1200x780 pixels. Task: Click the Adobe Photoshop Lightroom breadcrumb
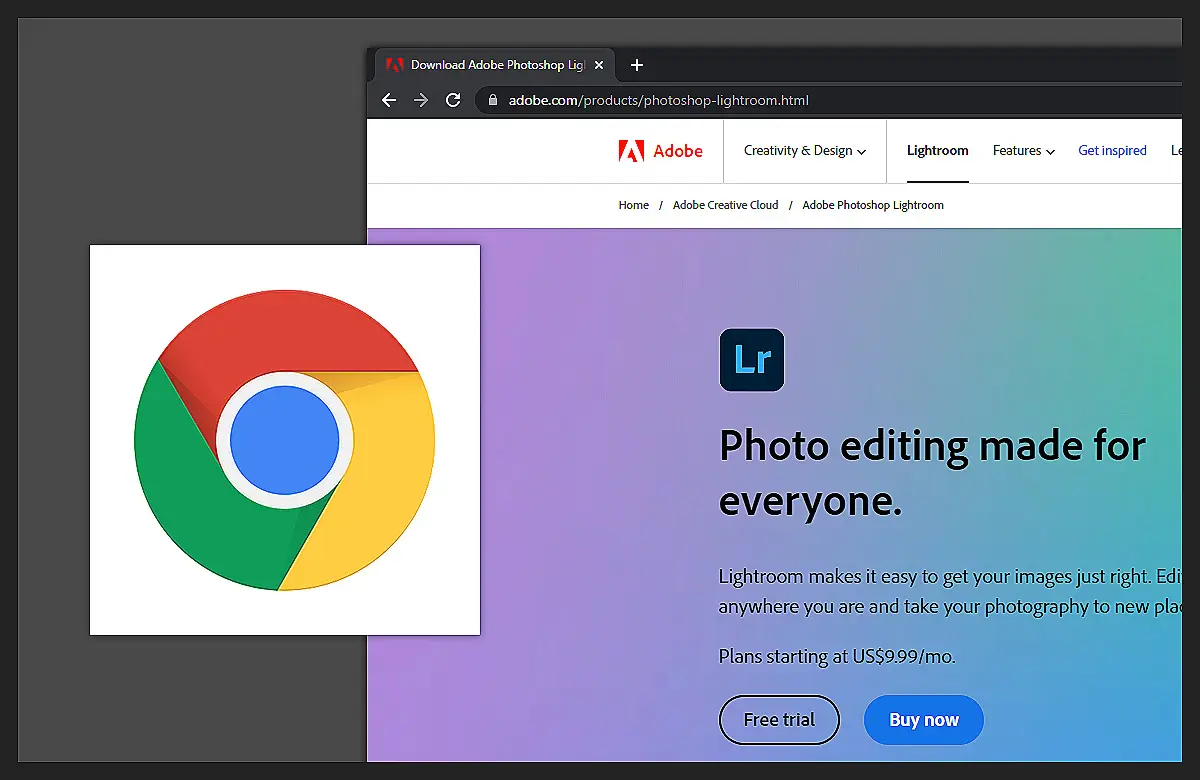(x=872, y=205)
